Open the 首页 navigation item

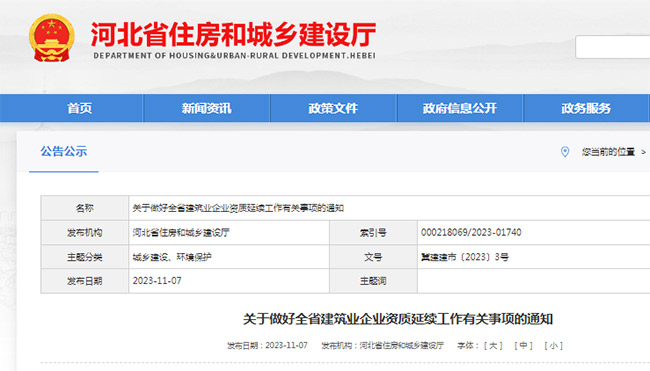[x=80, y=108]
